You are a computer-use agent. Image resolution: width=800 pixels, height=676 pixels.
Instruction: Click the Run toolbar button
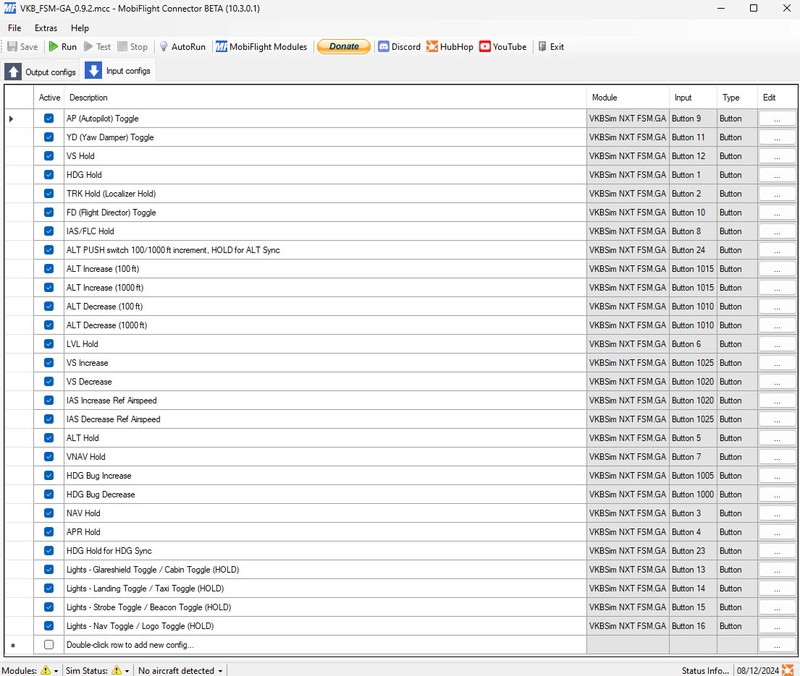click(x=62, y=47)
